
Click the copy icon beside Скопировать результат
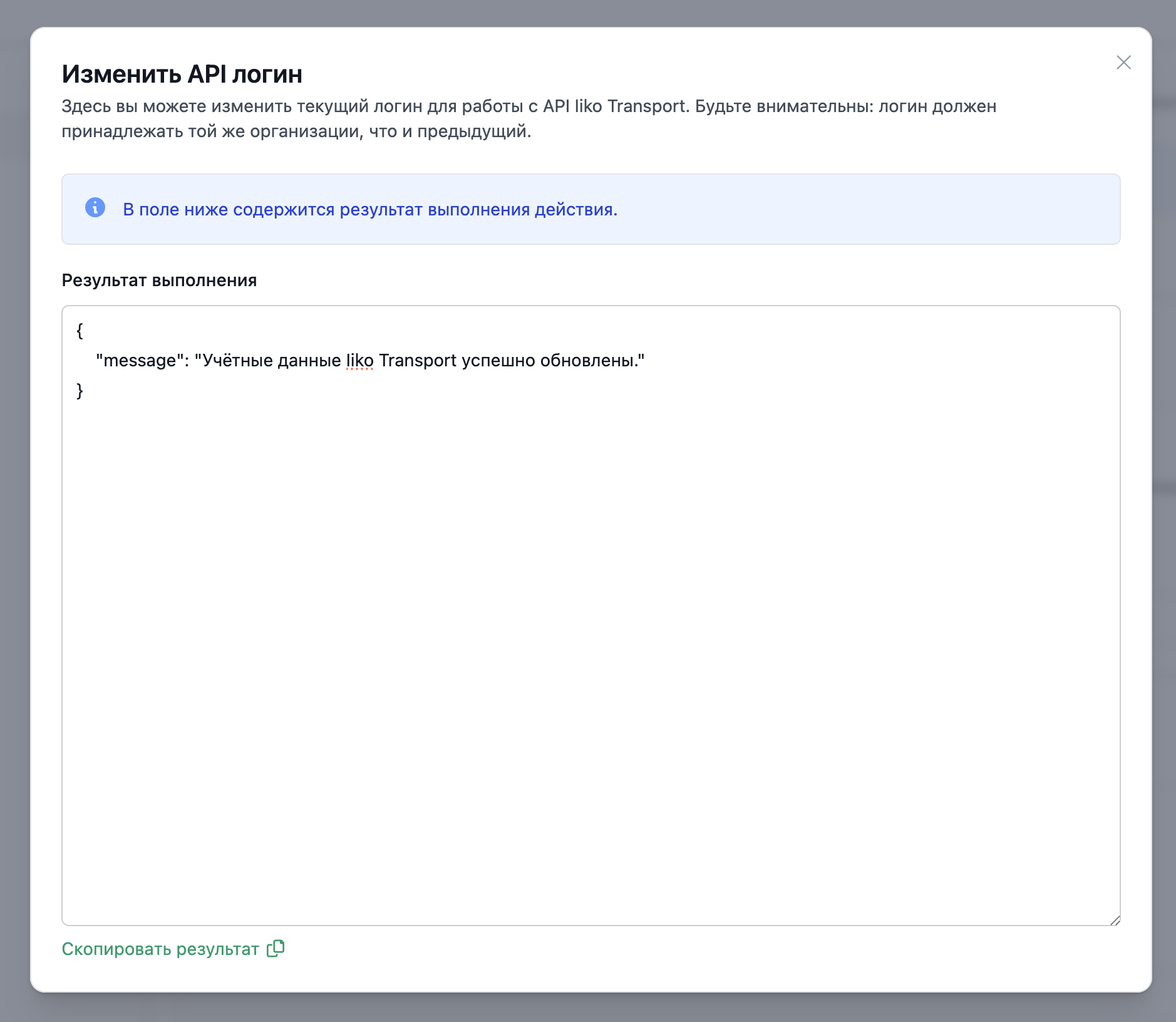click(x=276, y=949)
